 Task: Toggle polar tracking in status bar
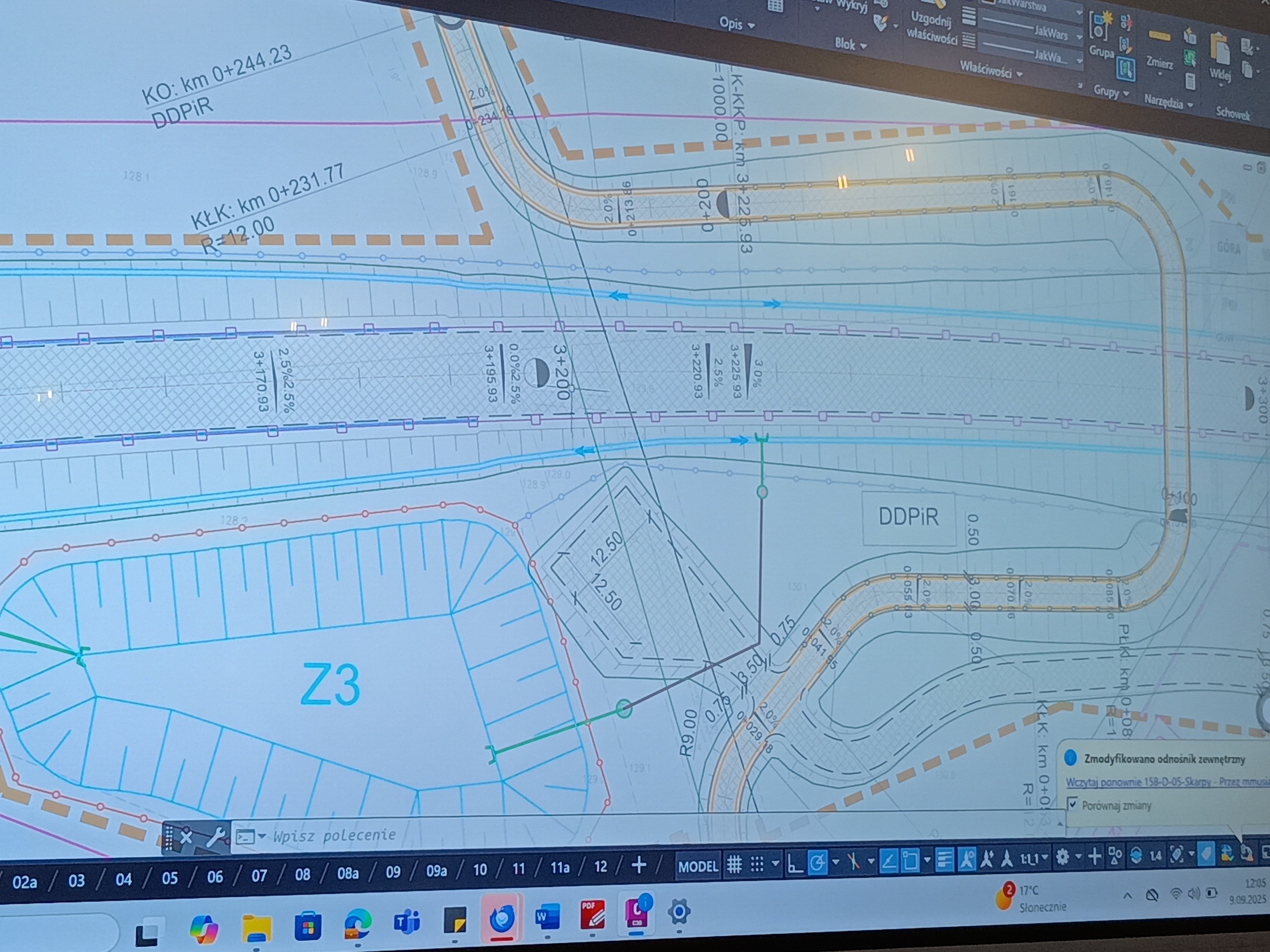(818, 863)
